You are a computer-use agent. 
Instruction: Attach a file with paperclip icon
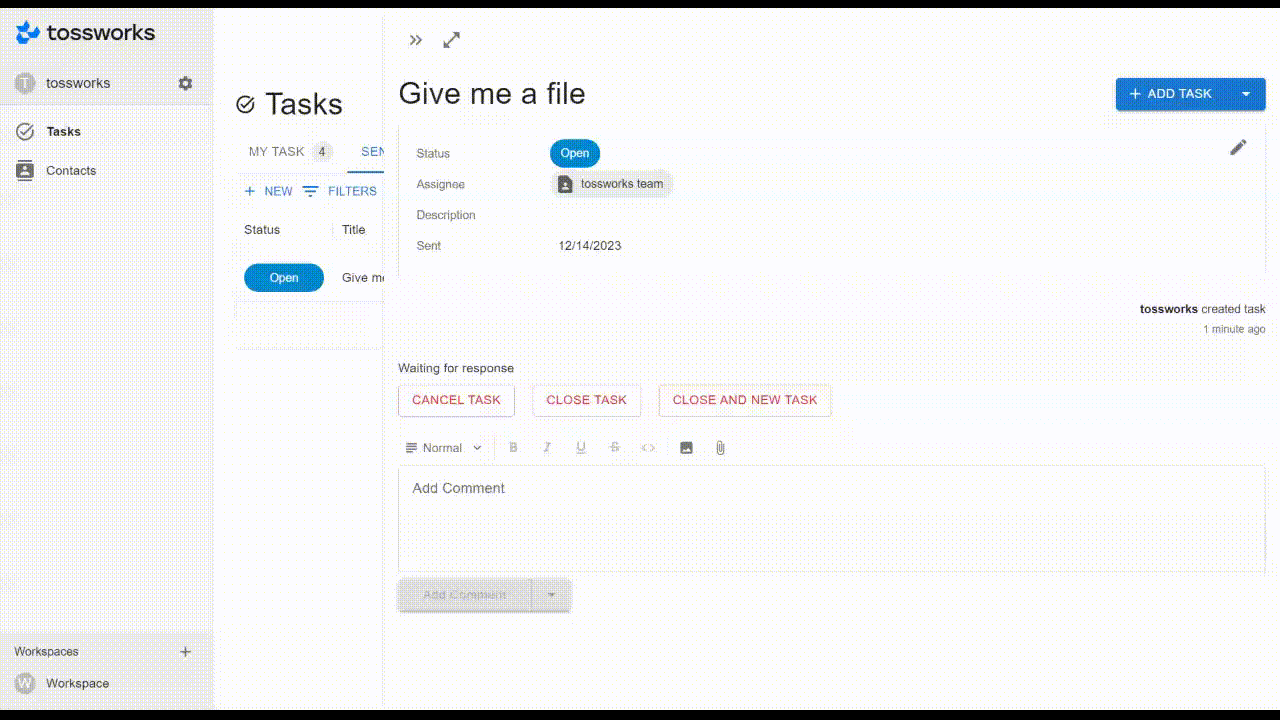tap(720, 448)
